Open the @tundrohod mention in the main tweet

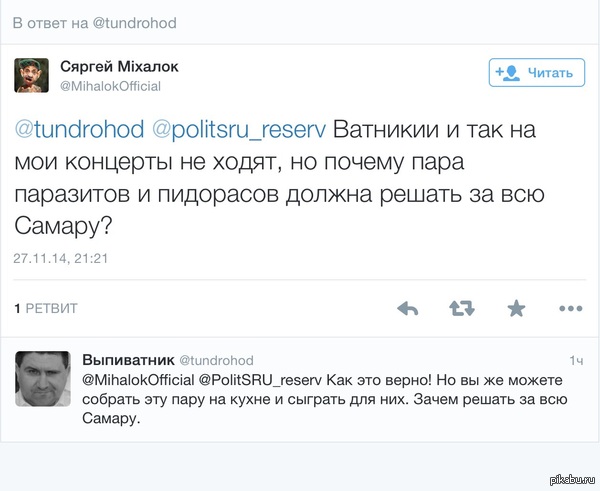pos(77,131)
